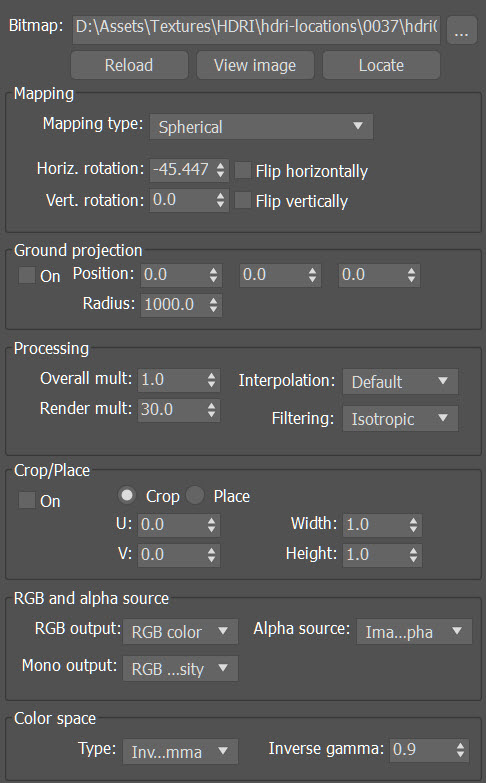This screenshot has height=783, width=486.
Task: Open the Interpolation dropdown
Action: pos(400,382)
